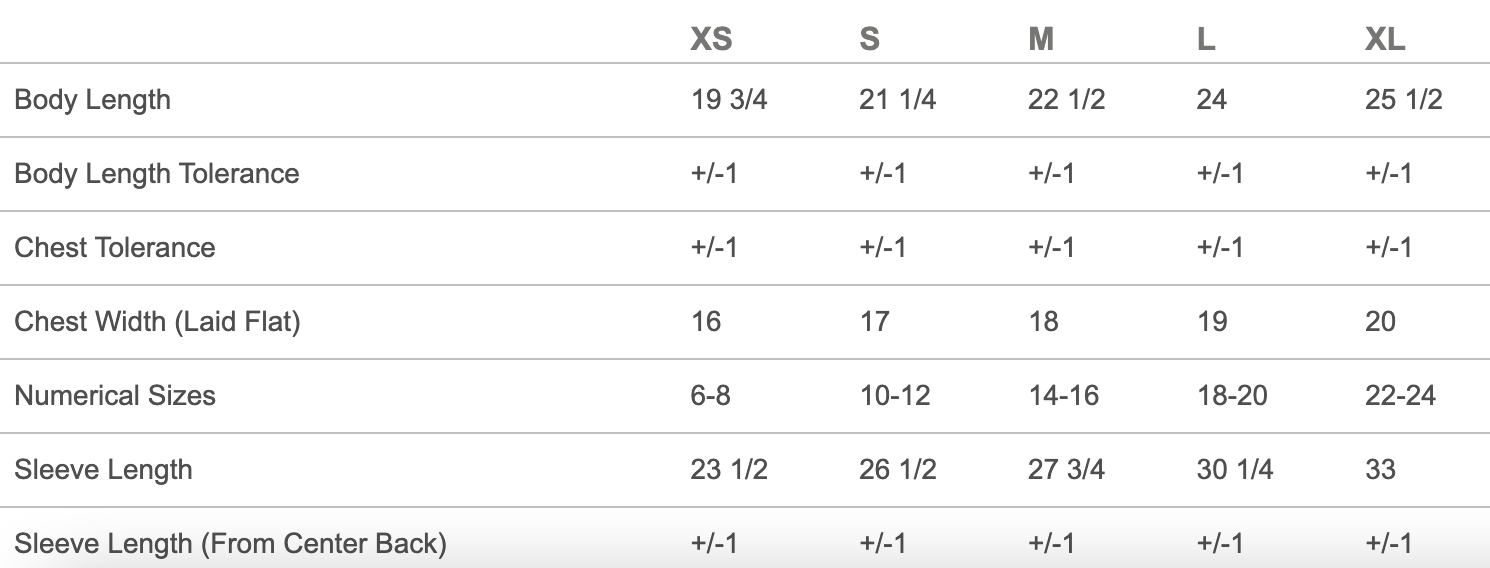Click the XL sleeve length value 33
The image size is (1490, 568).
pos(1380,470)
